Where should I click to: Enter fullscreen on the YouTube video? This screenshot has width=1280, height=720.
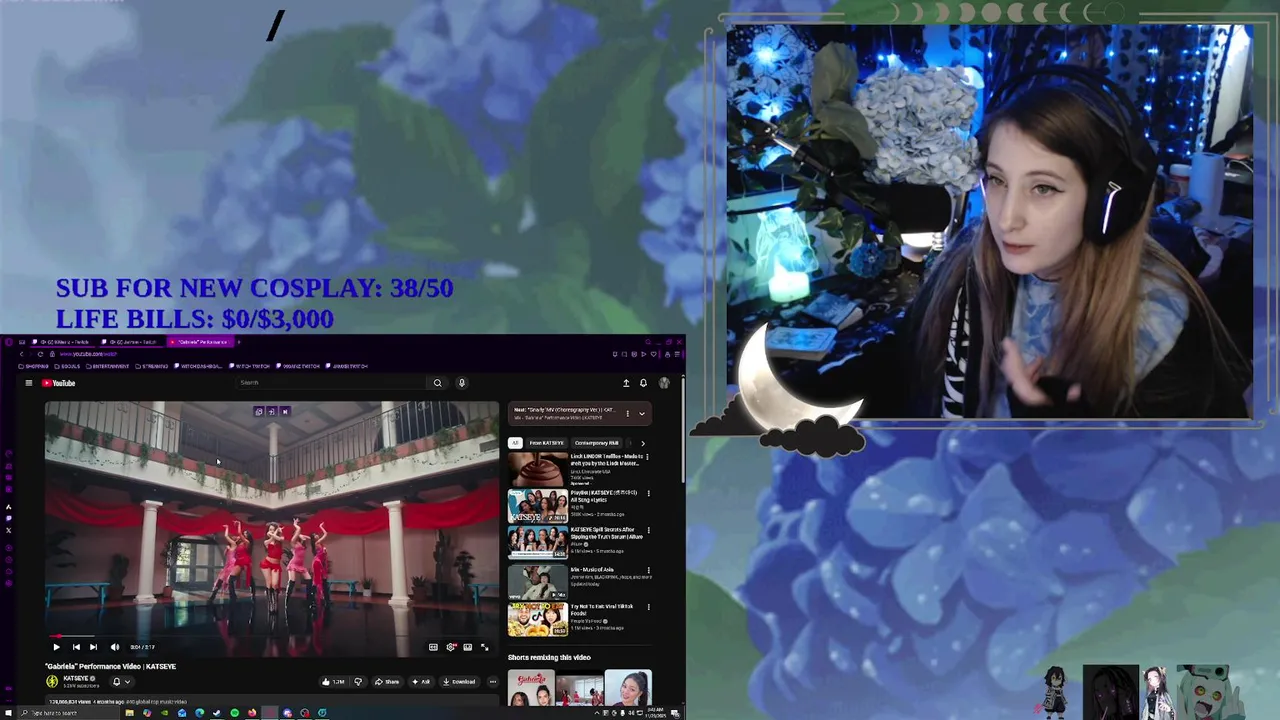[485, 647]
